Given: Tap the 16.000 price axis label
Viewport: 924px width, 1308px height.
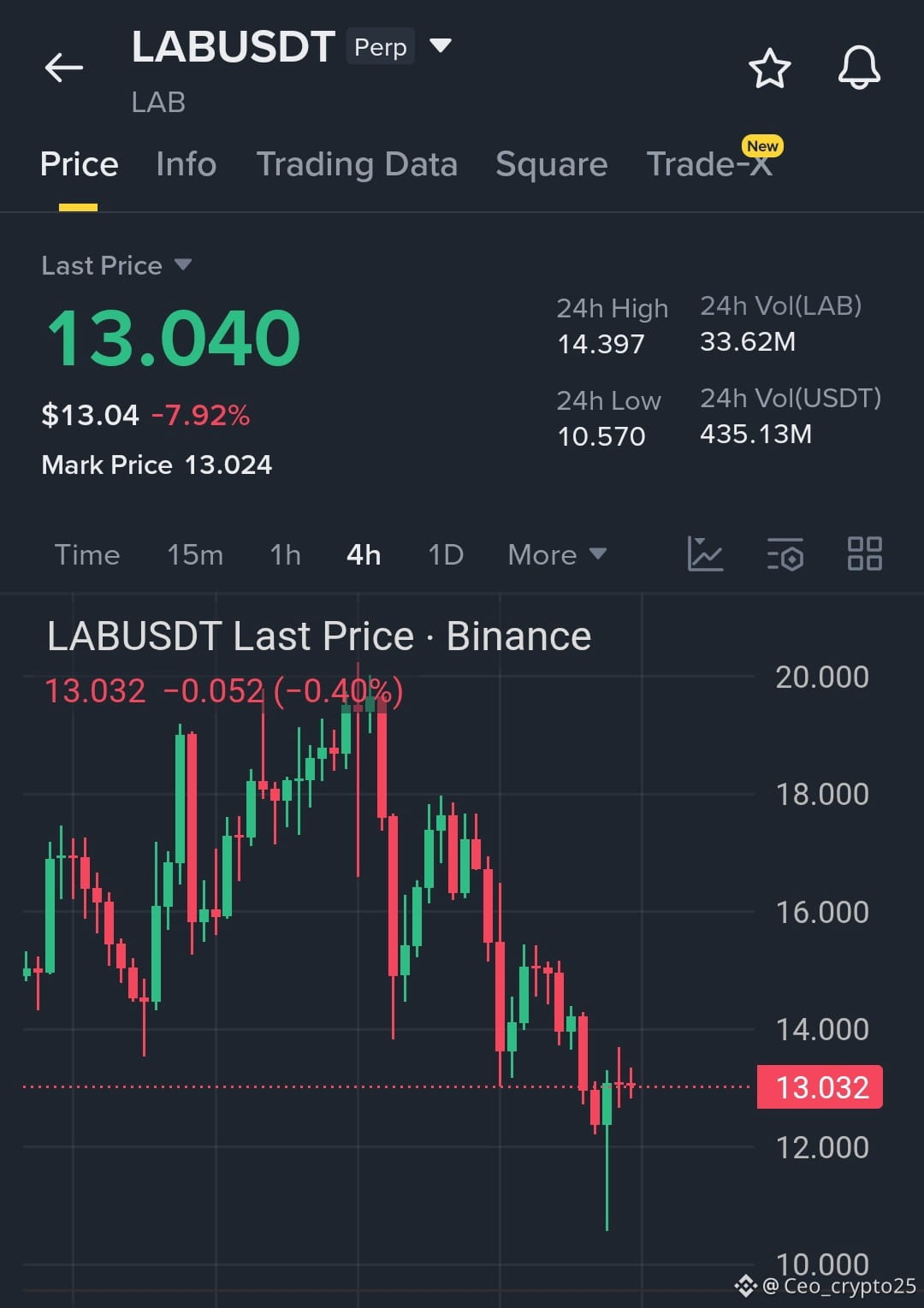Looking at the screenshot, I should [x=822, y=912].
